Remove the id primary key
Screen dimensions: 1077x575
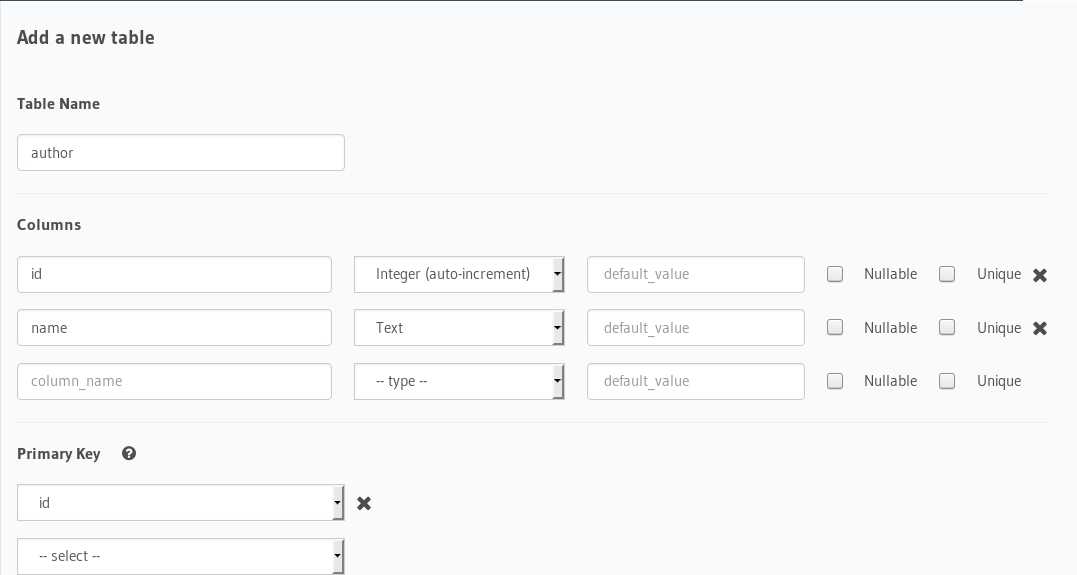364,504
